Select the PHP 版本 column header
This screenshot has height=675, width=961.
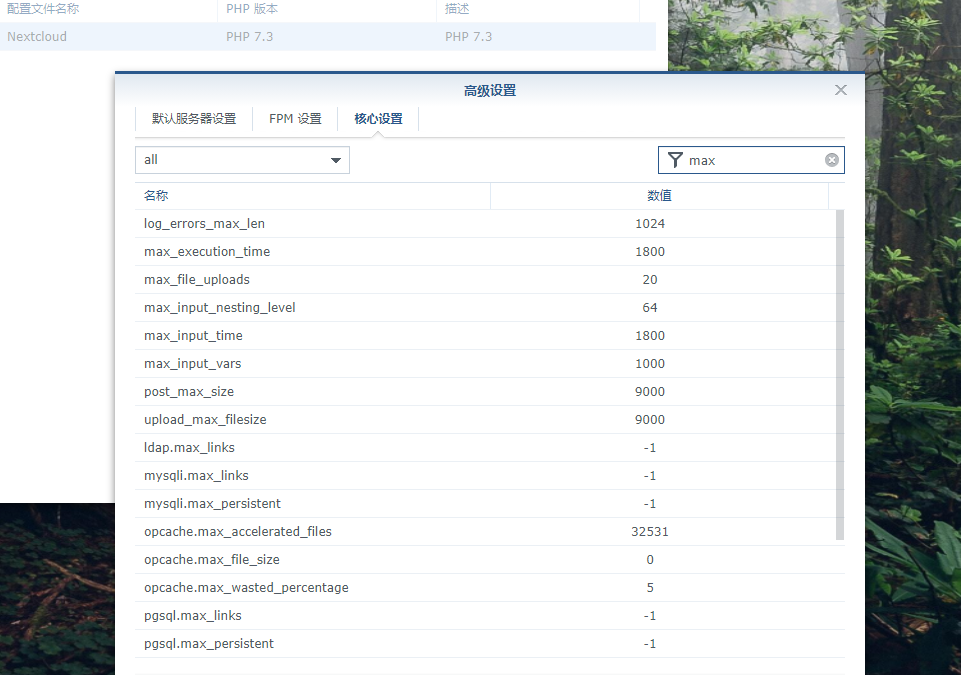click(260, 8)
